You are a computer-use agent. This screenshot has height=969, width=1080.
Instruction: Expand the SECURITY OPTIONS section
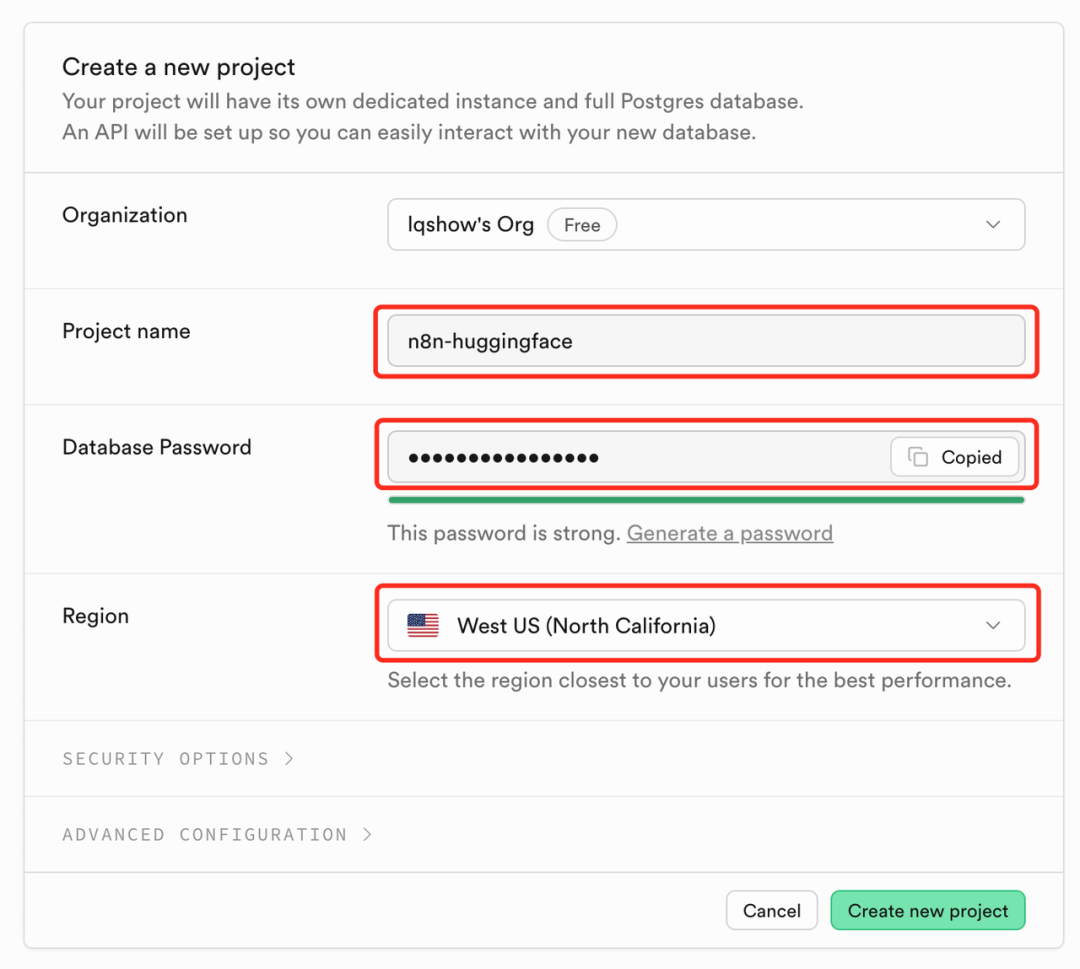[178, 758]
